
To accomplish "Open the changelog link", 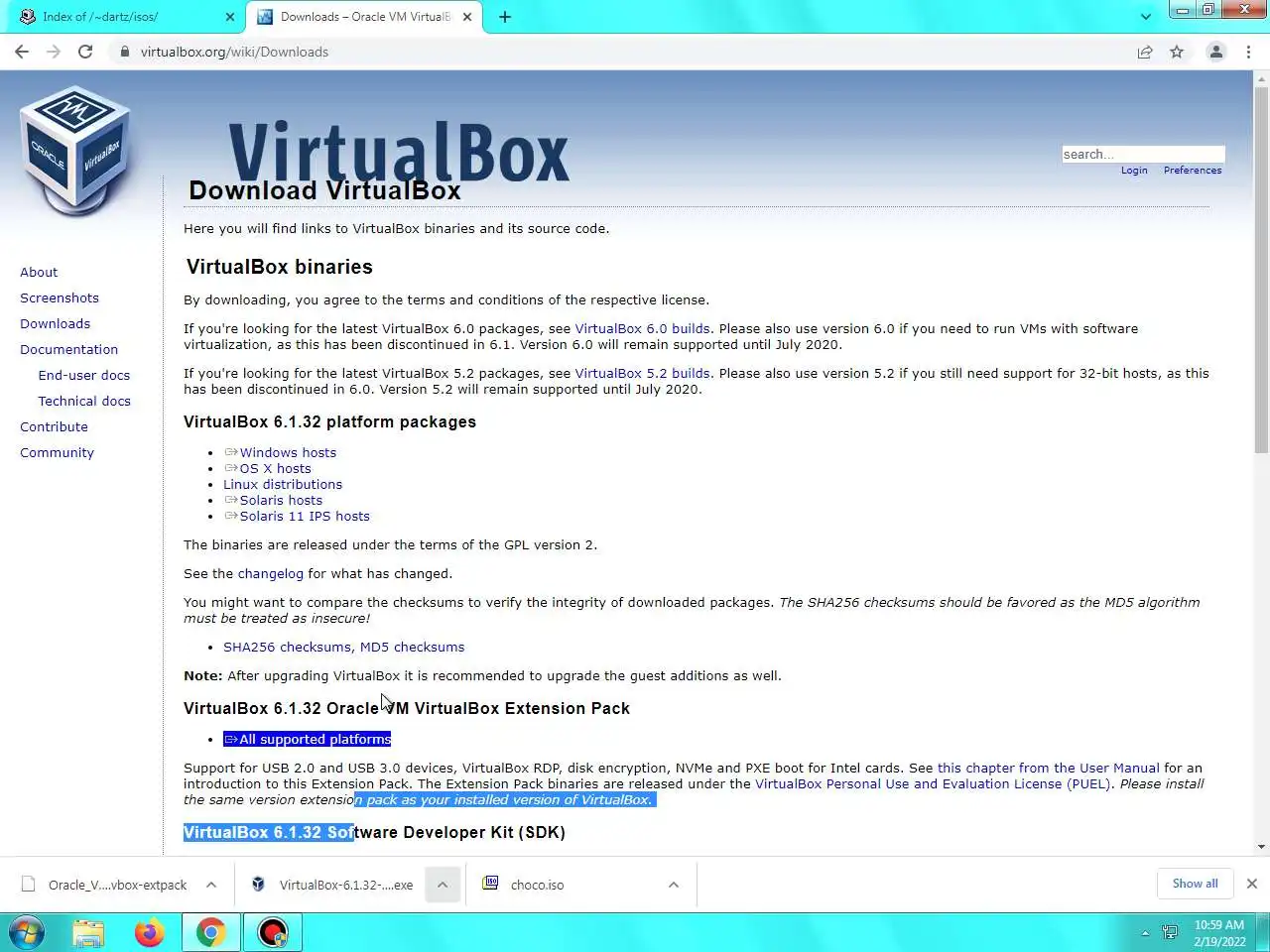I will tap(270, 573).
